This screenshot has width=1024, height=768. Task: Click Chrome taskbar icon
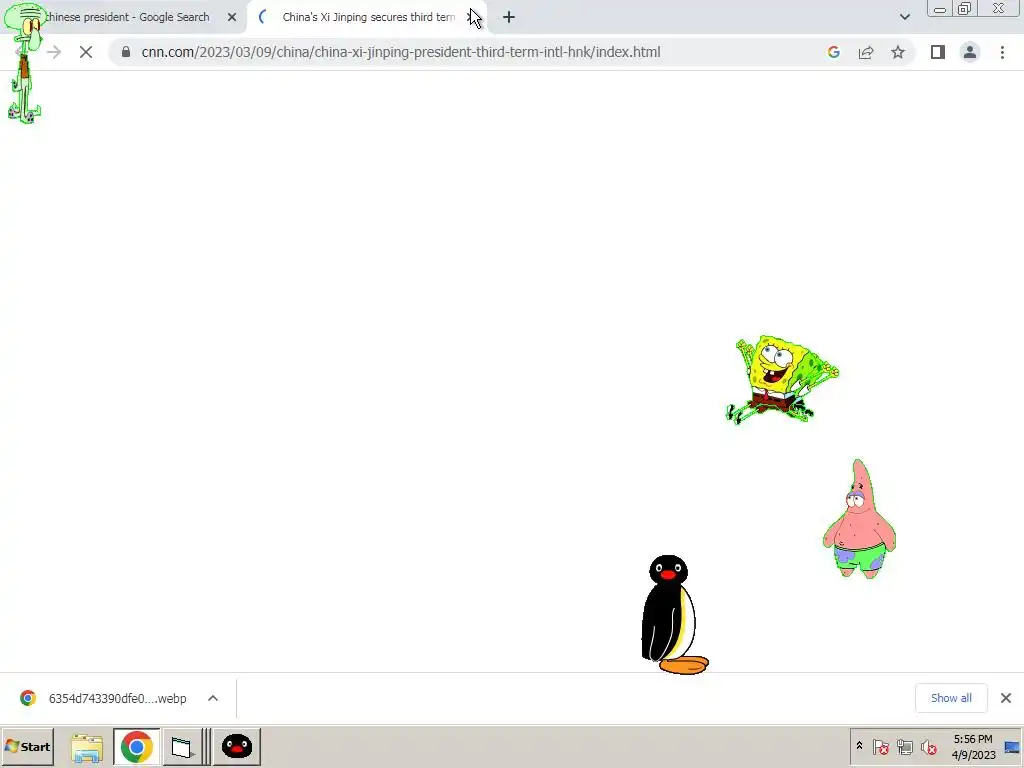pos(136,746)
